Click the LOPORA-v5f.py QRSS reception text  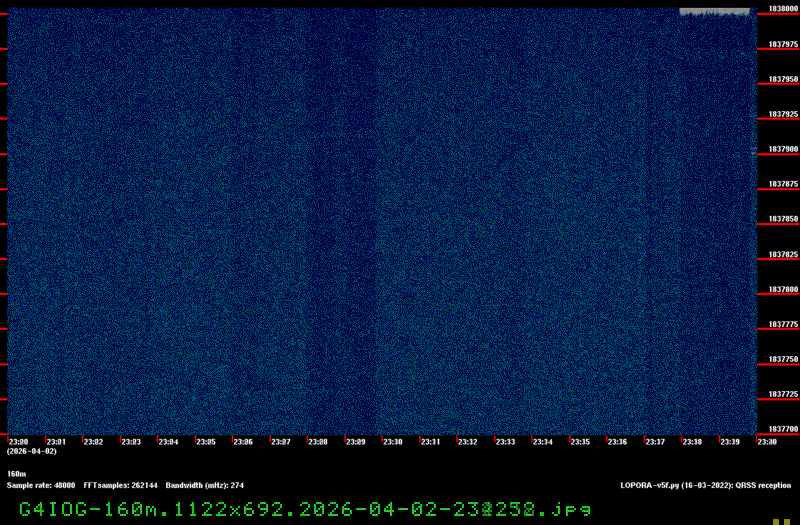(x=706, y=485)
